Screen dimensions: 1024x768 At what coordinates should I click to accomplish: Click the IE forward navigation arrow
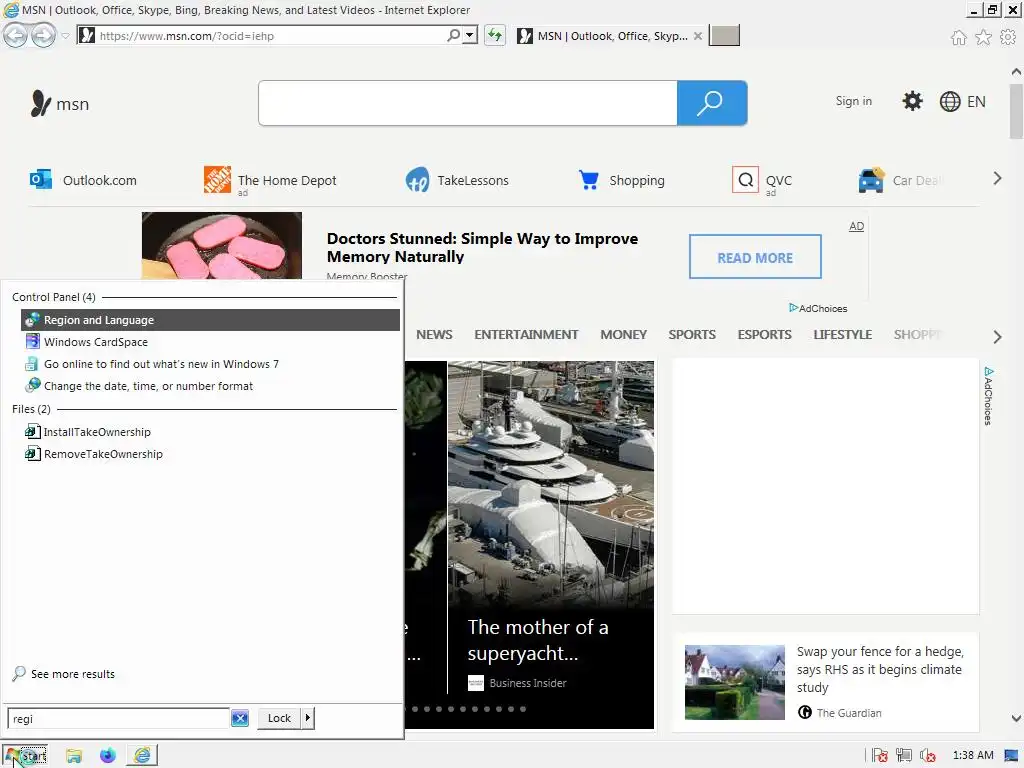(x=43, y=35)
